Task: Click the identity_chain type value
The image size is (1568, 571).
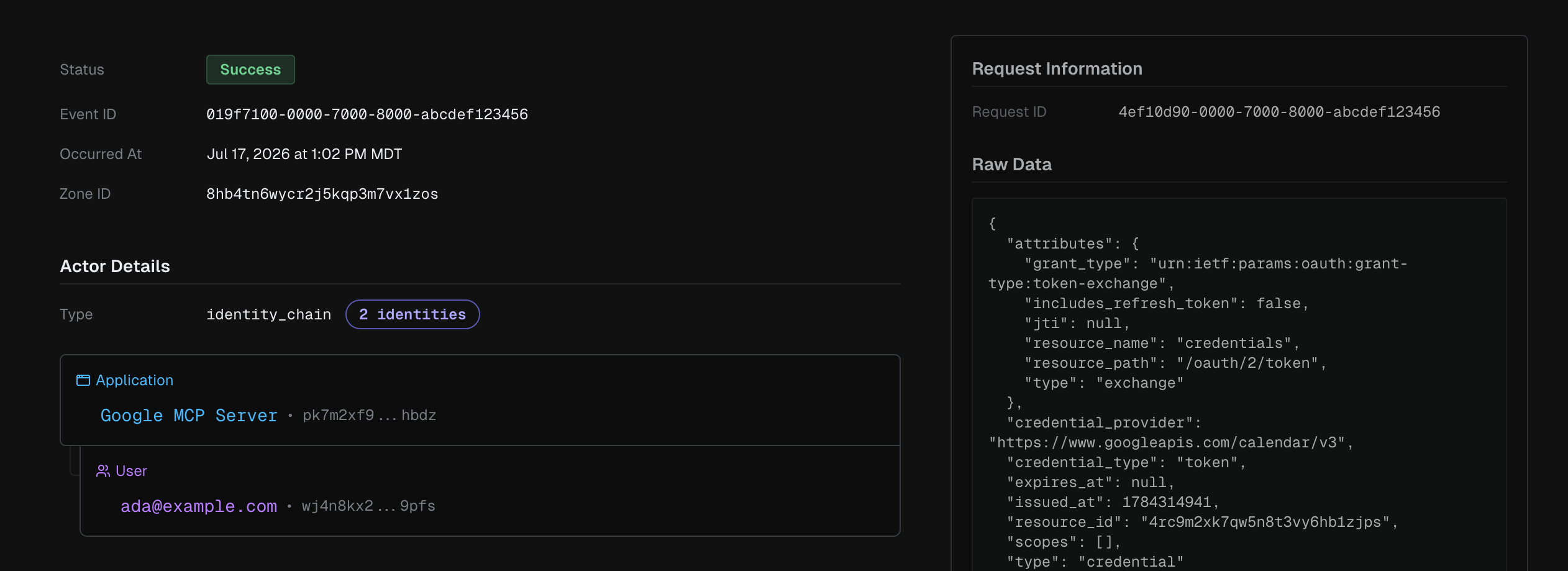Action: coord(268,314)
